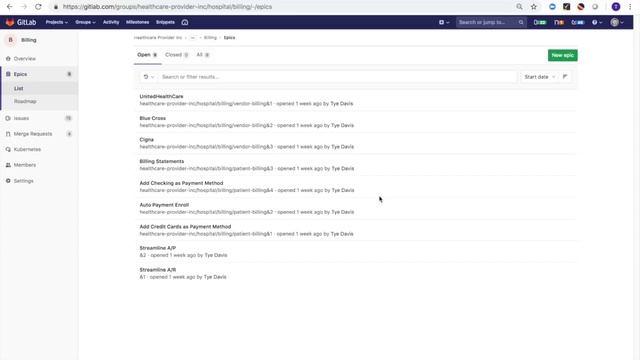Open the to-do list counter icon in the navbar
Image resolution: width=640 pixels, height=360 pixels.
point(578,22)
